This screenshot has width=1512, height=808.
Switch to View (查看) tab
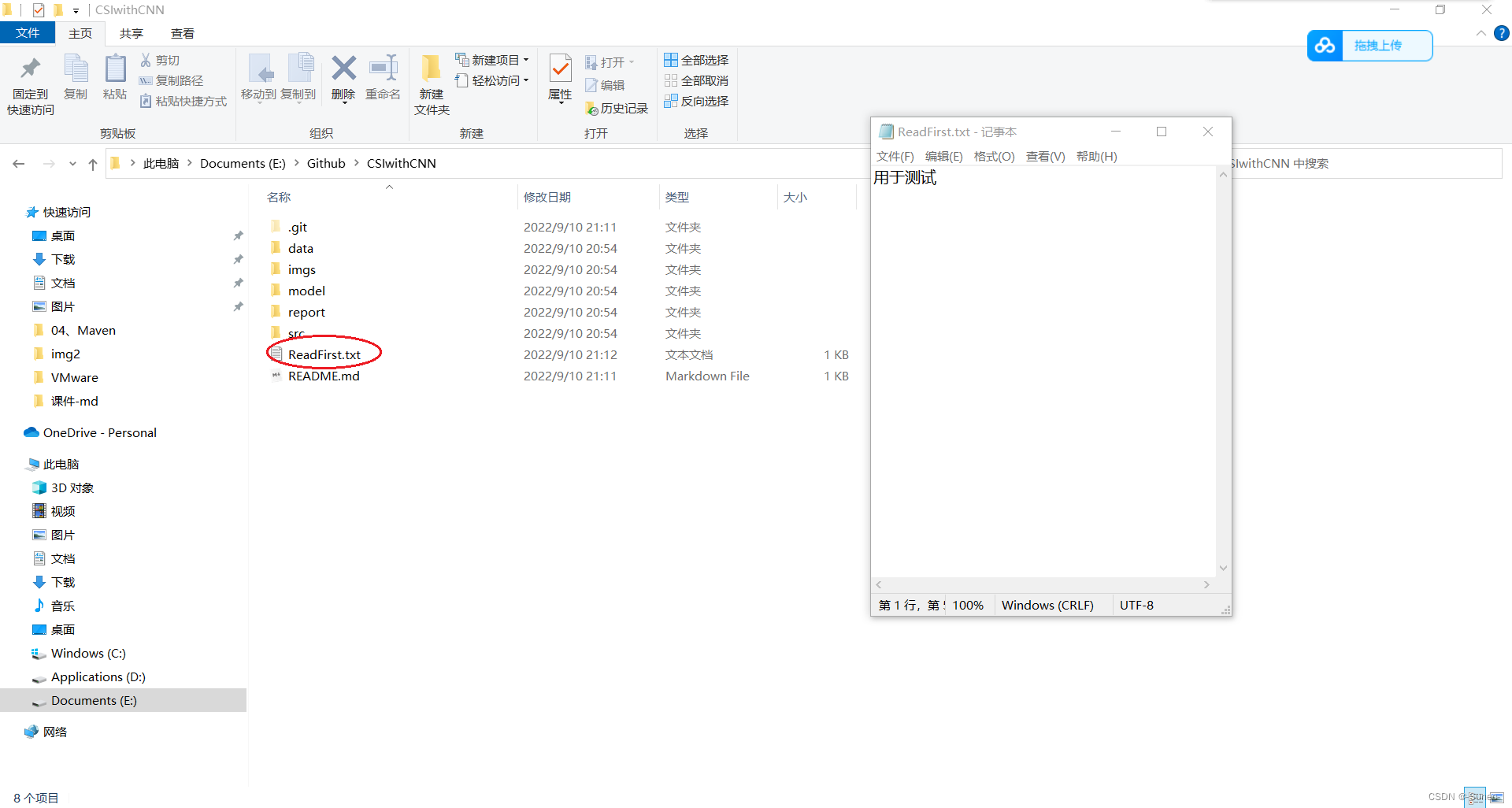coord(183,33)
